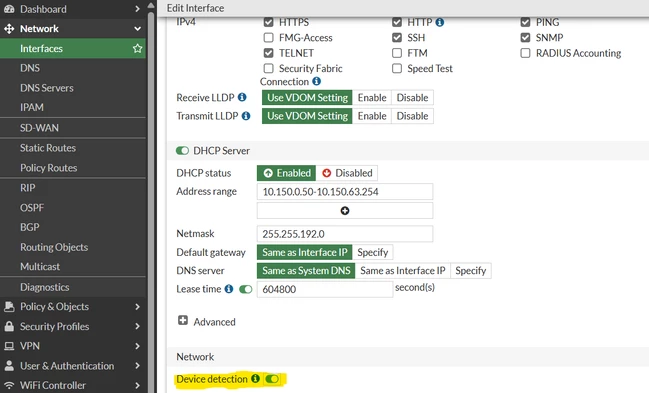Toggle the Lease time switch

tap(245, 289)
